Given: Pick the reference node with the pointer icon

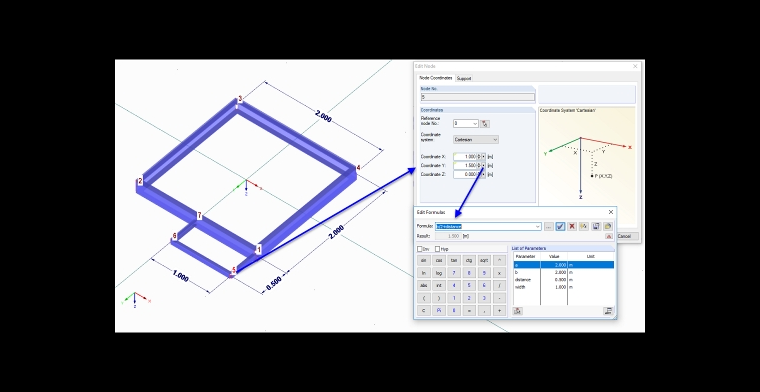Looking at the screenshot, I should 485,124.
